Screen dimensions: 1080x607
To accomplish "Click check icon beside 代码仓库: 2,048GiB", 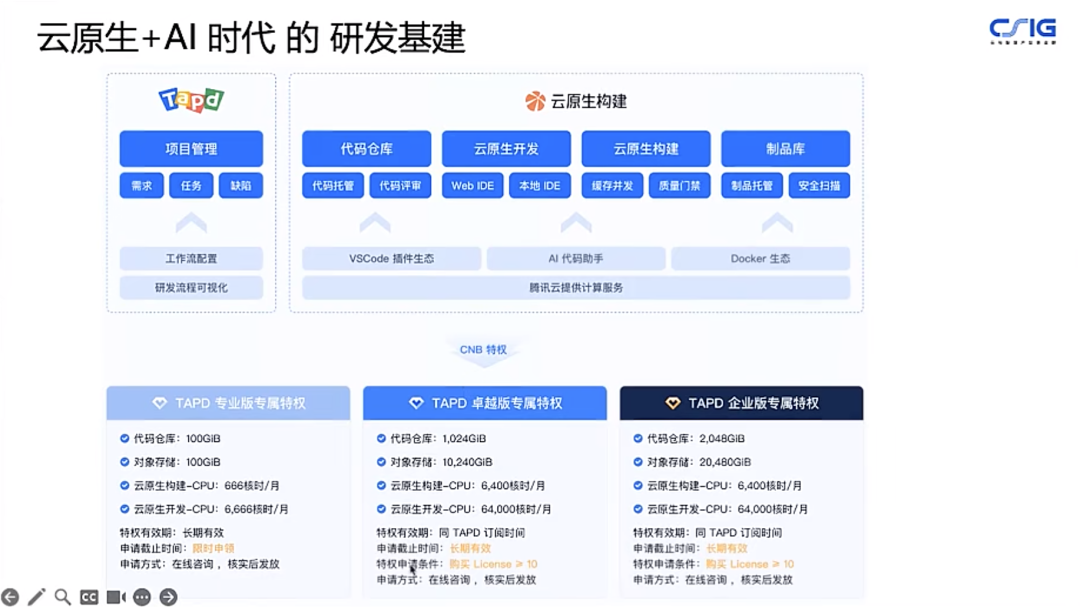I will (638, 438).
